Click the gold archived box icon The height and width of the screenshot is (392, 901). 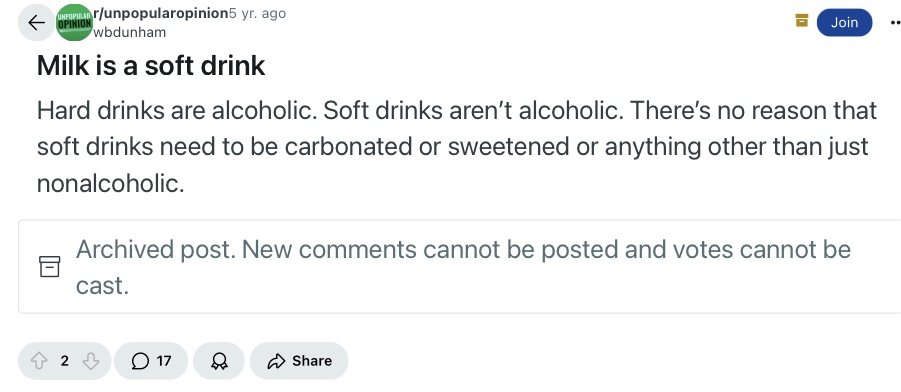(x=802, y=21)
